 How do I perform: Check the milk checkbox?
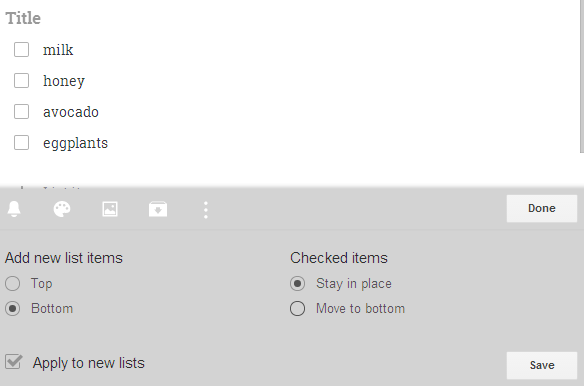coord(21,50)
